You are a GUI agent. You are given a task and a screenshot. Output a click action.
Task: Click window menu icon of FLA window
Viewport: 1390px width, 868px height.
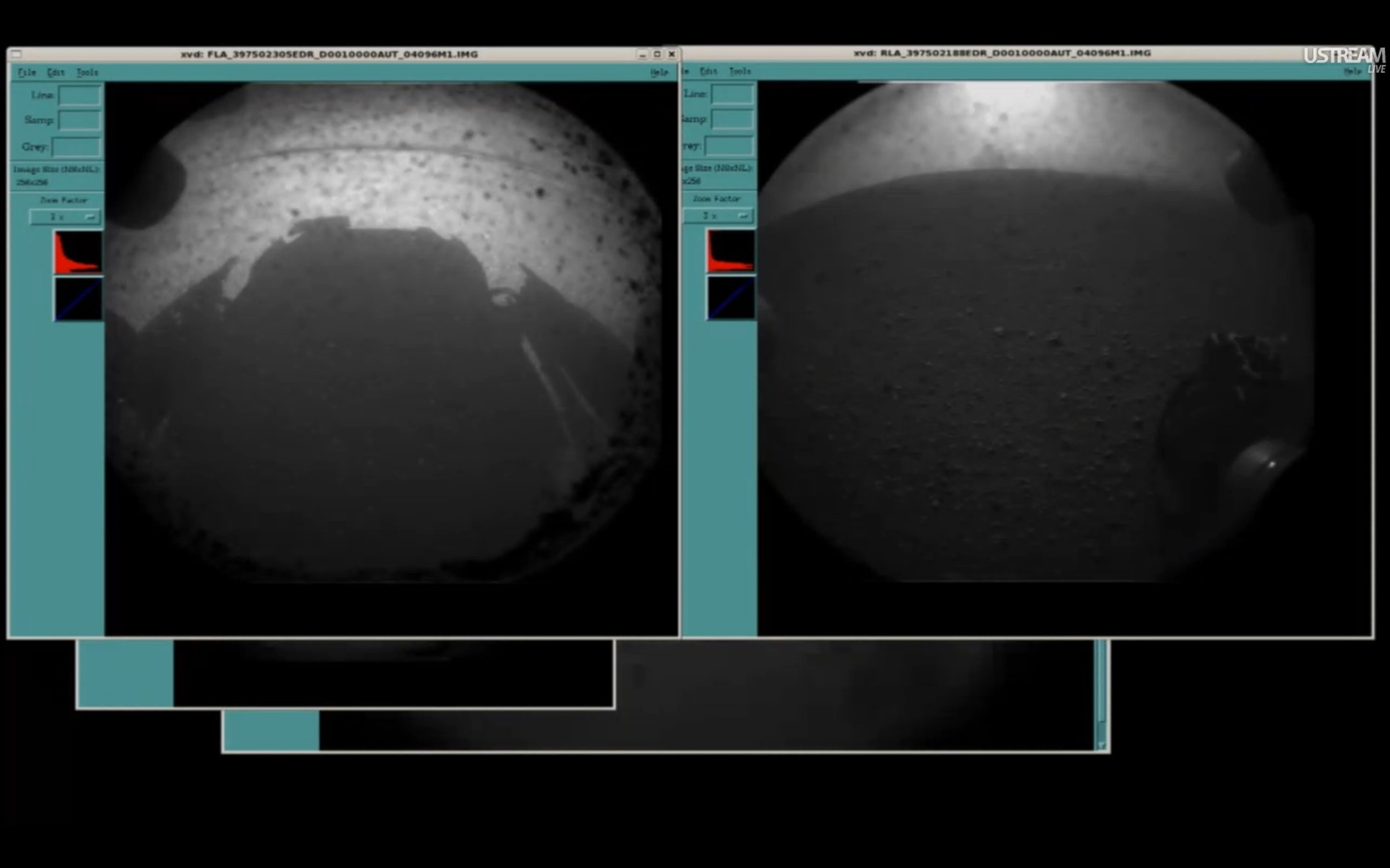(x=17, y=54)
